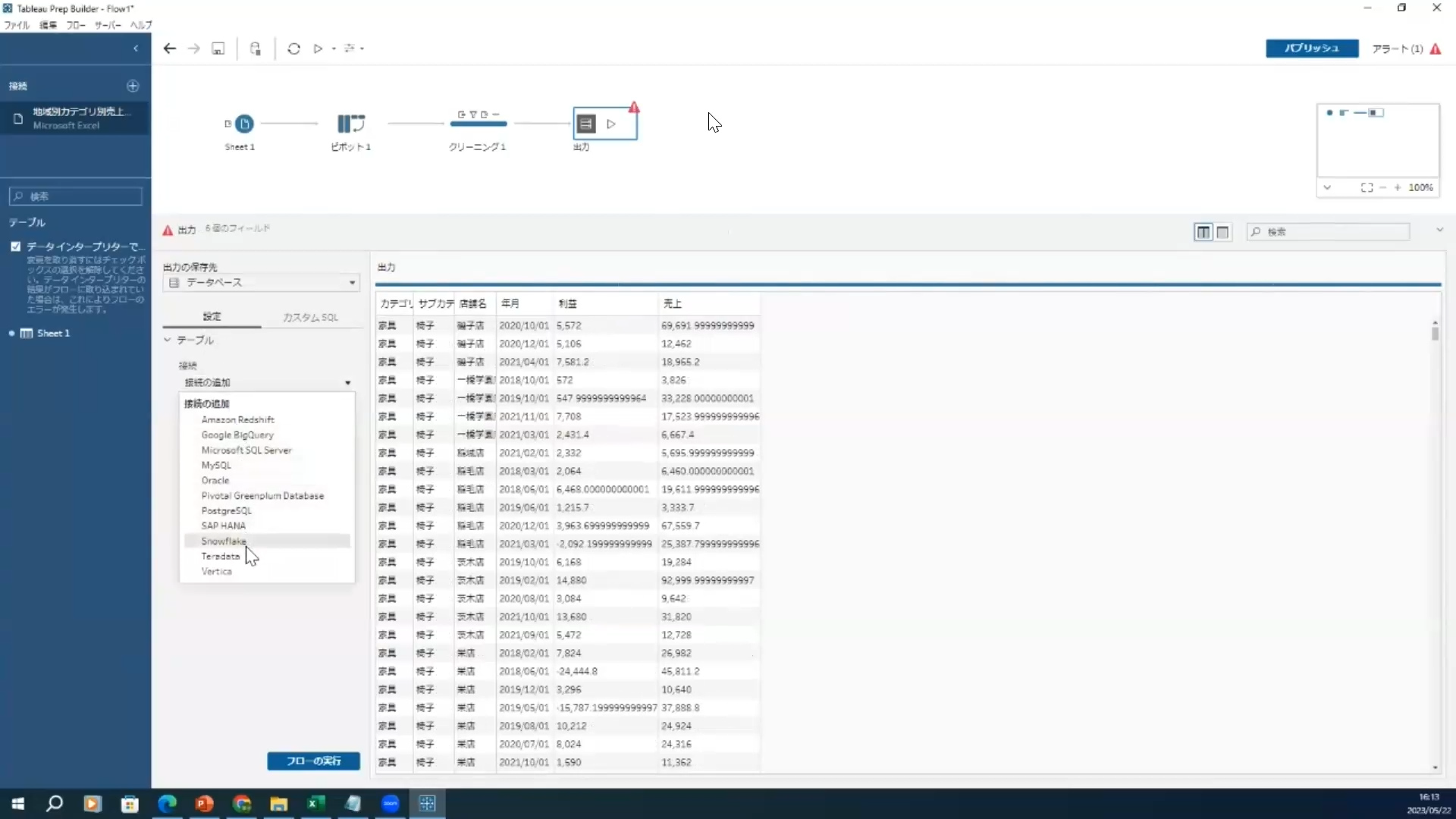Choose Microsoft SQL Server from connection list
Image resolution: width=1456 pixels, height=819 pixels.
[x=246, y=450]
